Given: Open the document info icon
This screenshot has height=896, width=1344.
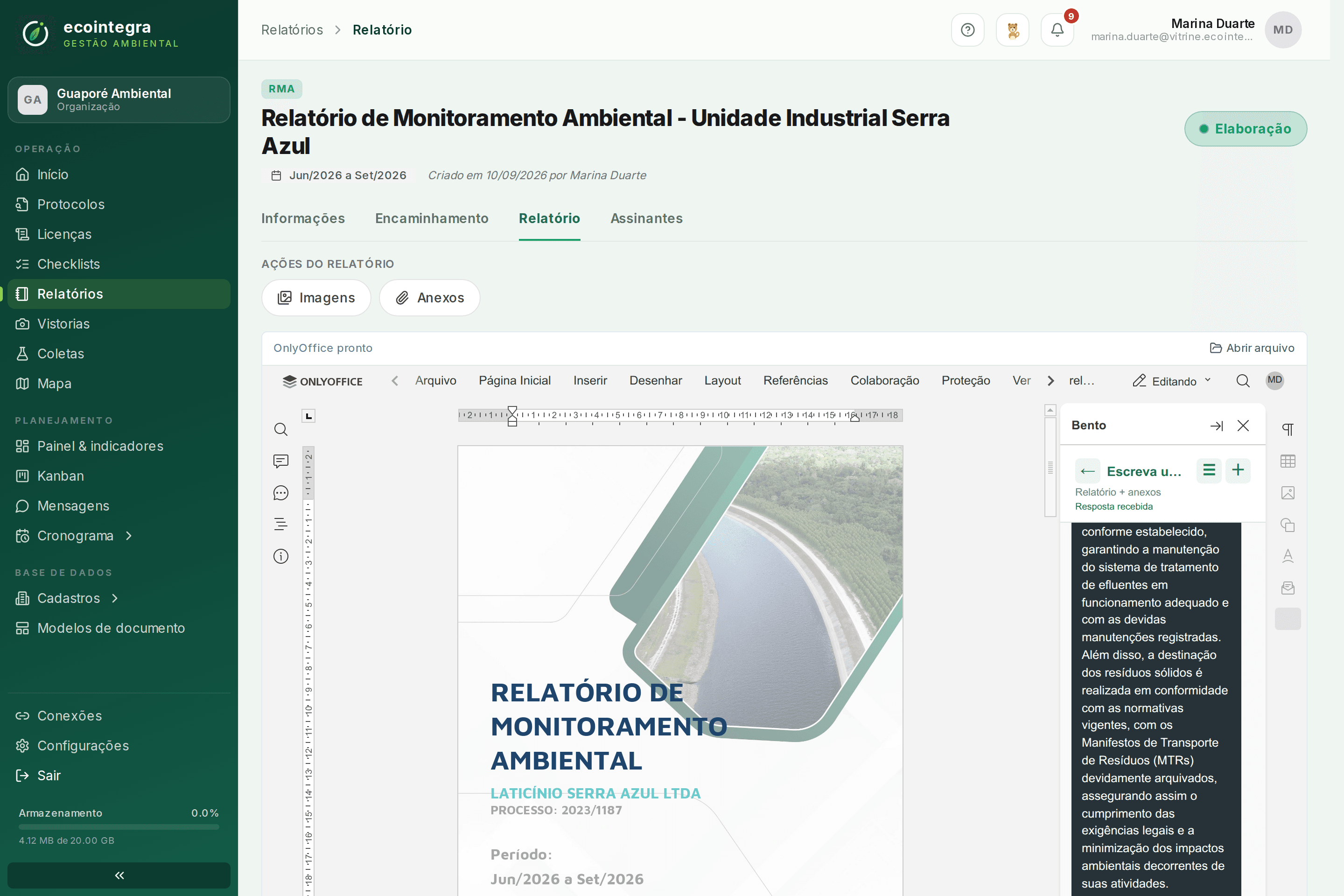Looking at the screenshot, I should tap(280, 556).
